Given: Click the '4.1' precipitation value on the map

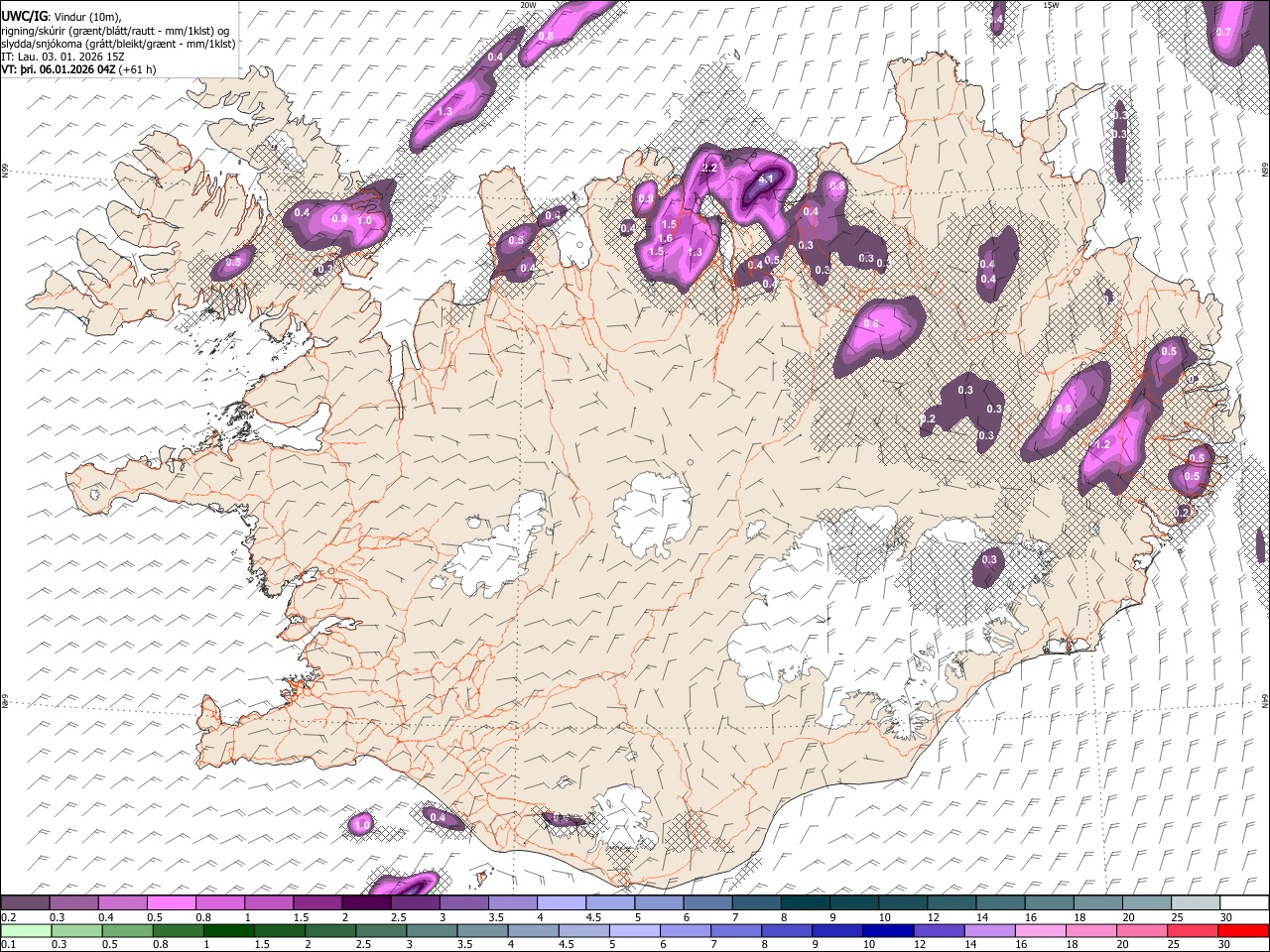Looking at the screenshot, I should point(765,179).
